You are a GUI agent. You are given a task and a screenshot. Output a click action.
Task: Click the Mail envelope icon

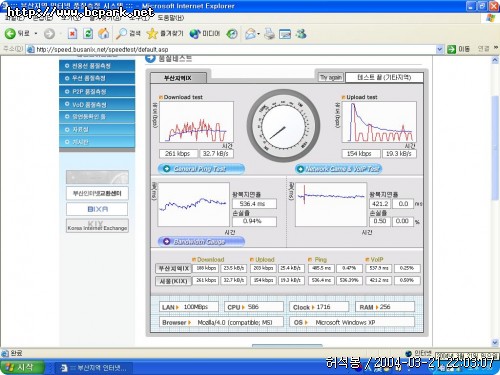(250, 34)
